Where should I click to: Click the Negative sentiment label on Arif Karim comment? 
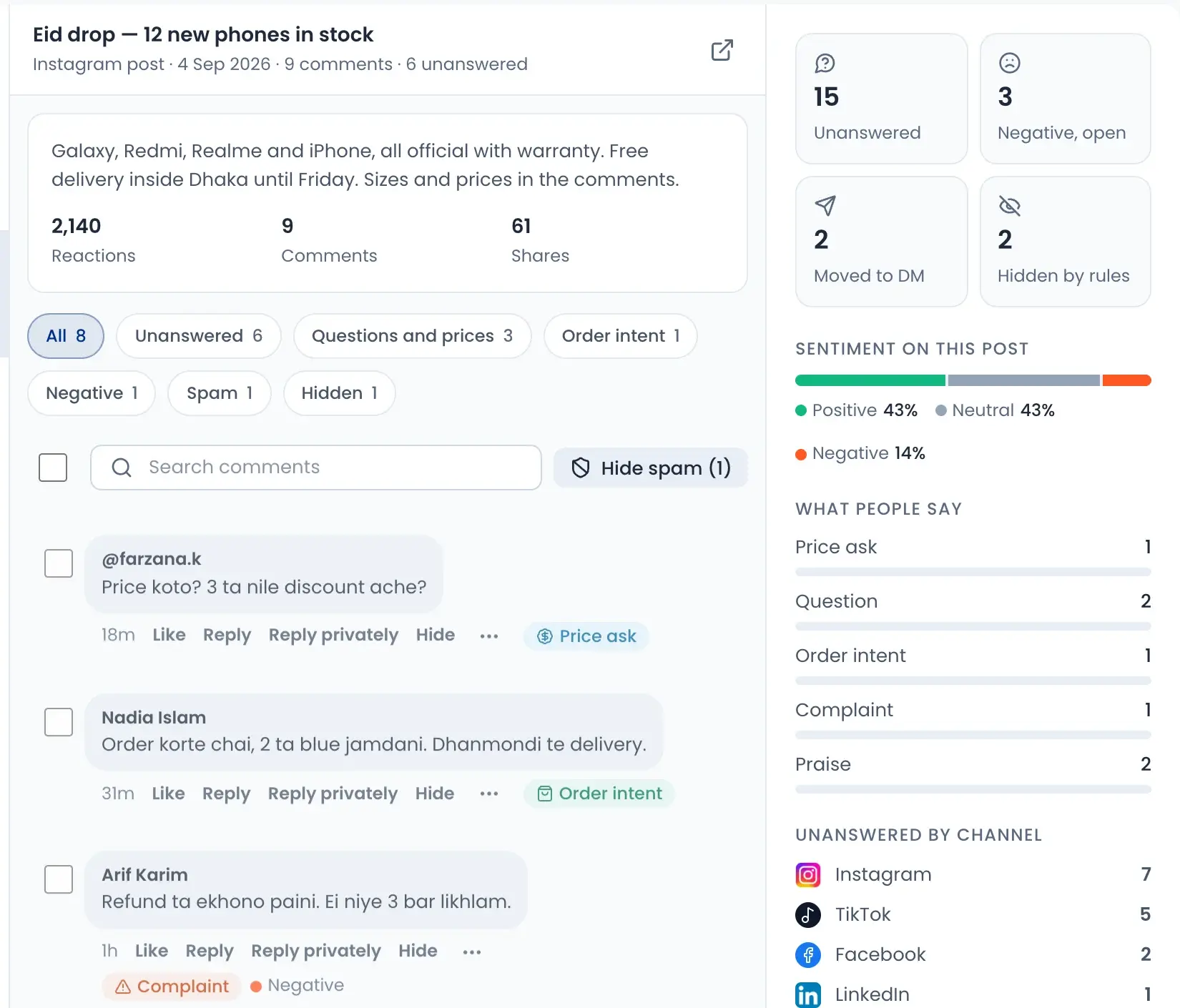(x=298, y=985)
